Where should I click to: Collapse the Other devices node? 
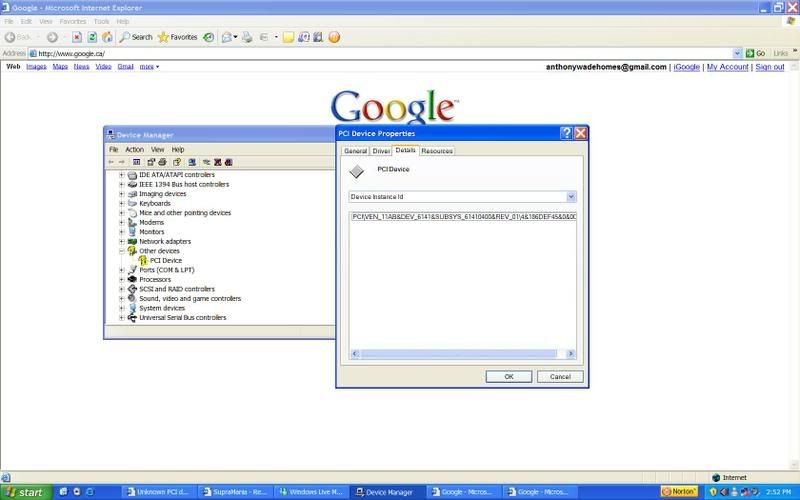click(121, 251)
